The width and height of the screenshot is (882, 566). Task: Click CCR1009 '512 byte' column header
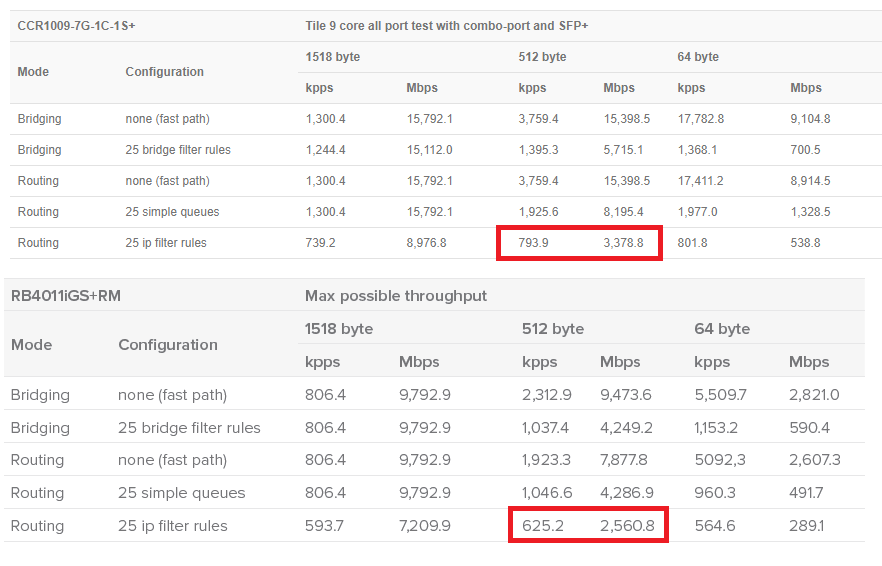(542, 57)
